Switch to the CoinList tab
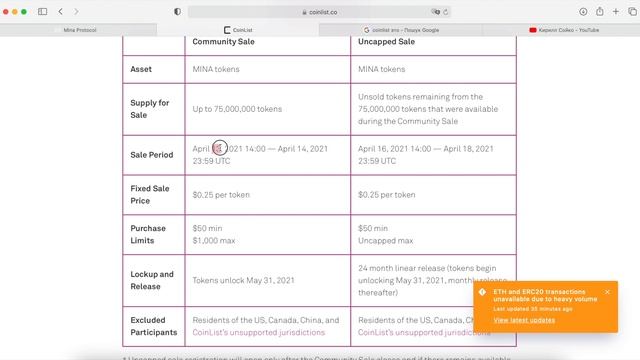640x360 pixels. 238,30
